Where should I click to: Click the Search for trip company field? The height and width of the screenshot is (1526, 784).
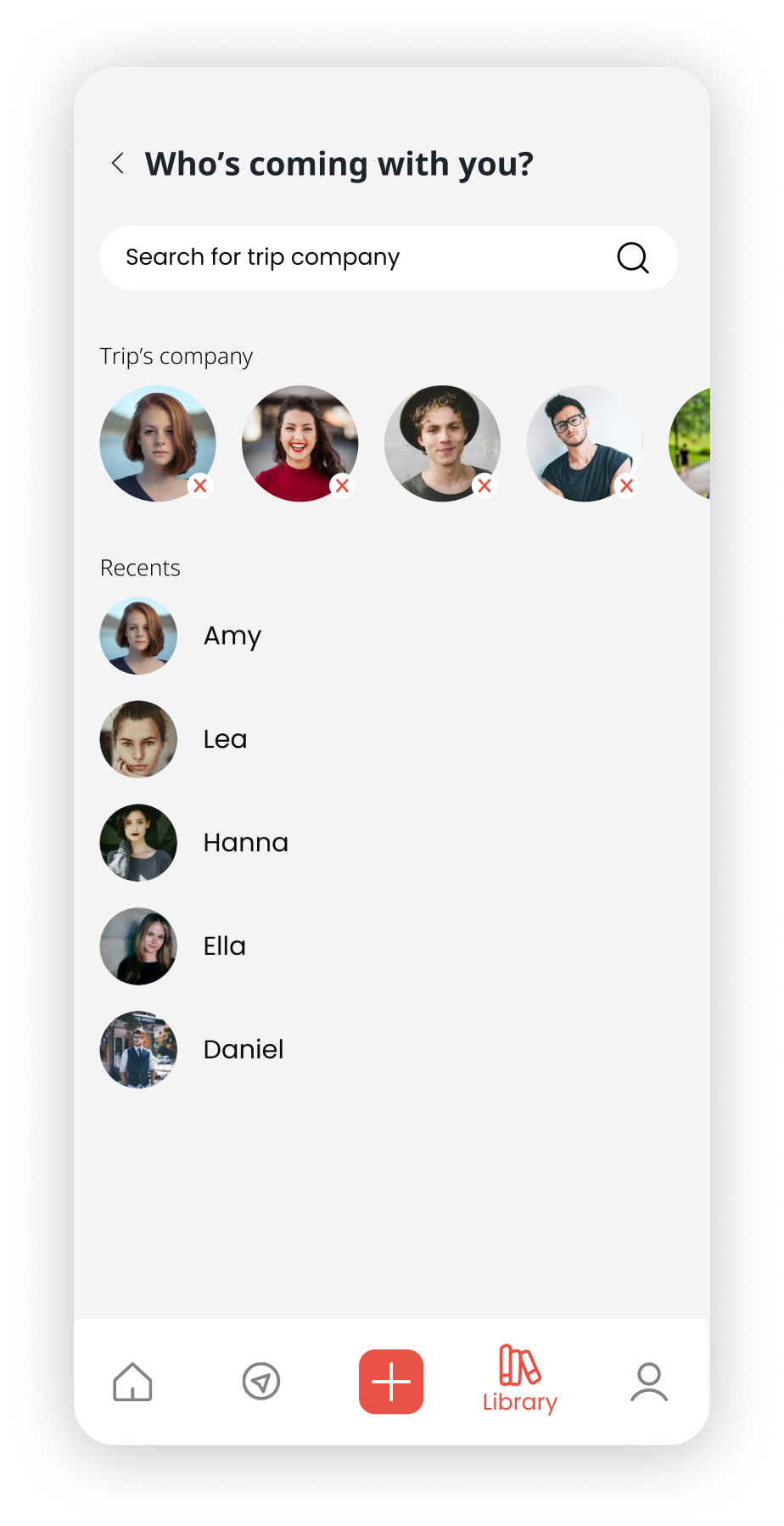[x=389, y=257]
